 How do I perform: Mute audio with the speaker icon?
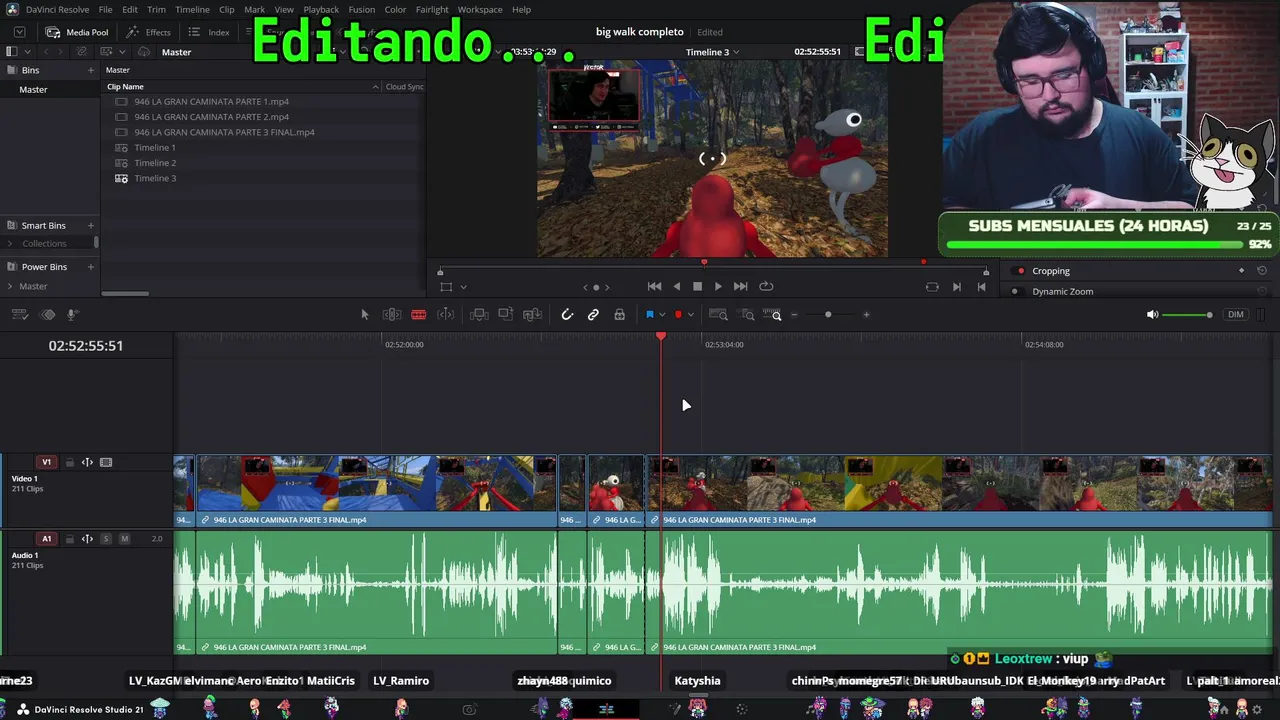pyautogui.click(x=1152, y=315)
